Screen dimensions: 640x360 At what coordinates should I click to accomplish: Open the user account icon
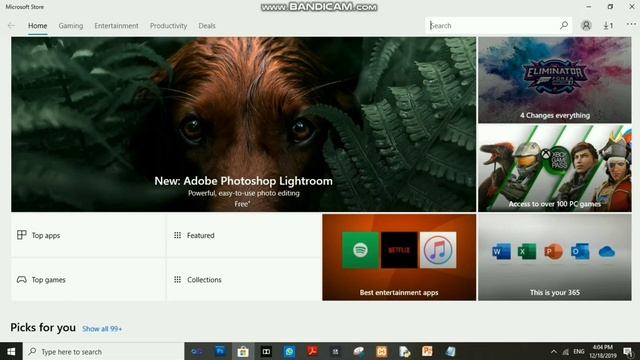(586, 25)
